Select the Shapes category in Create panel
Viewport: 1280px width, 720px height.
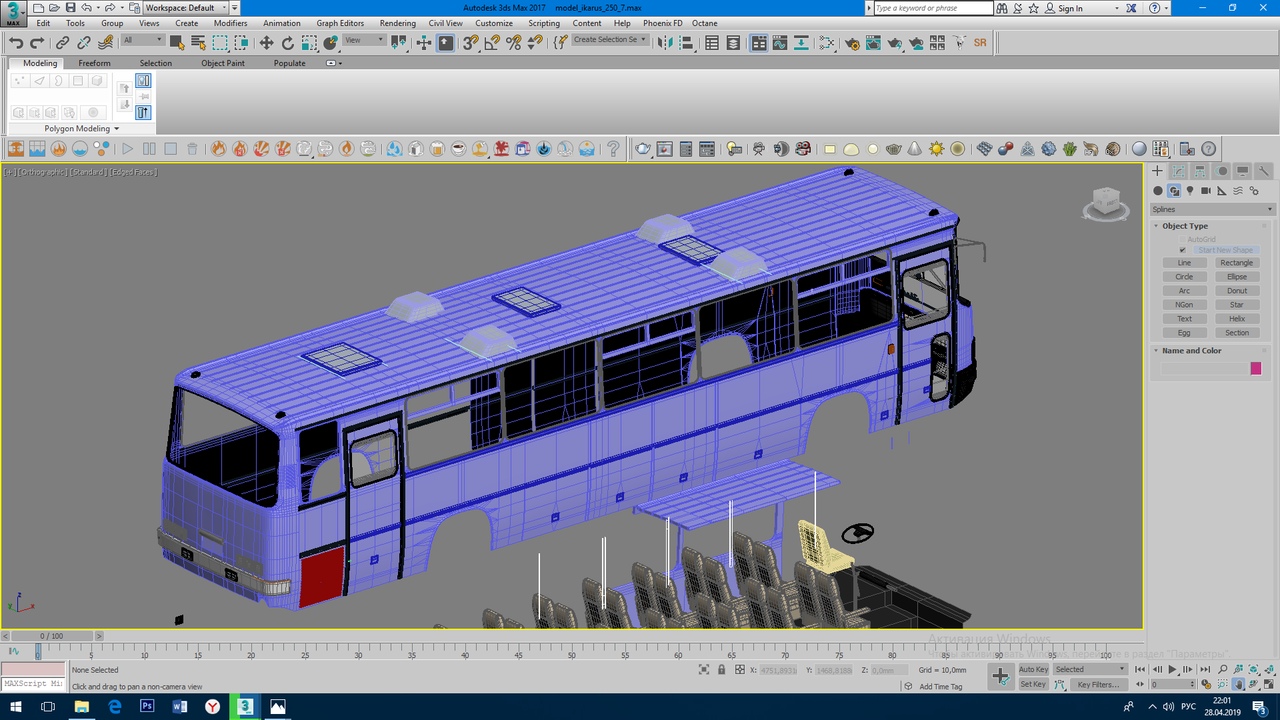click(x=1174, y=190)
